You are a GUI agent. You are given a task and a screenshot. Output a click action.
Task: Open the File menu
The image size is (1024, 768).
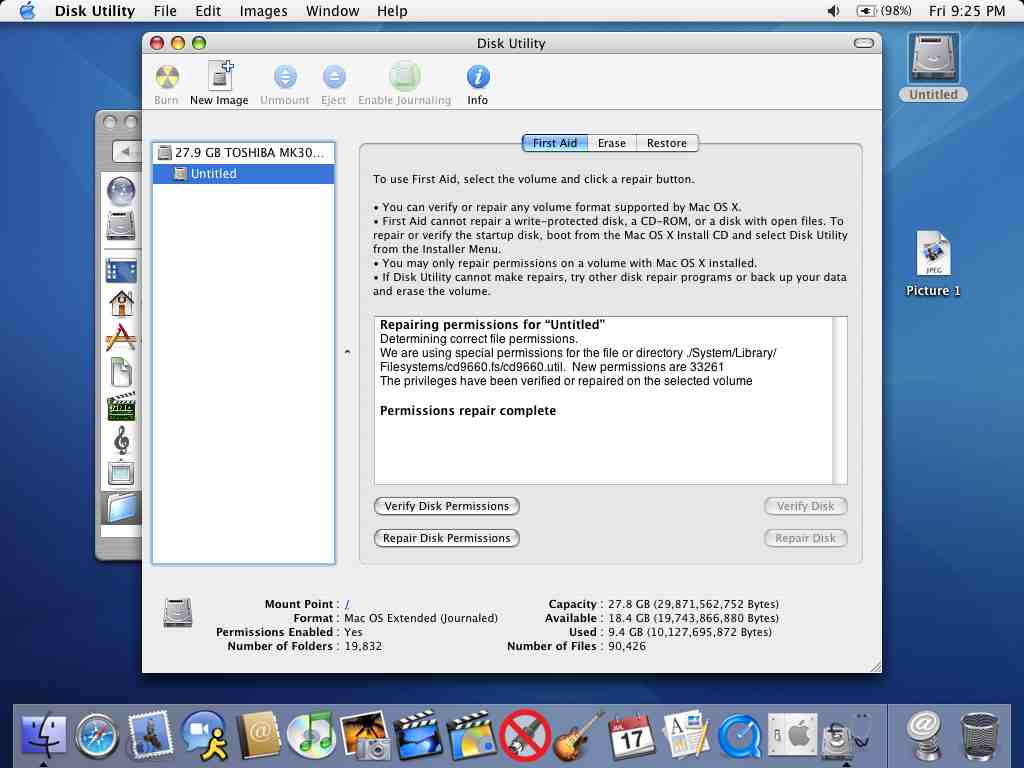[x=165, y=11]
